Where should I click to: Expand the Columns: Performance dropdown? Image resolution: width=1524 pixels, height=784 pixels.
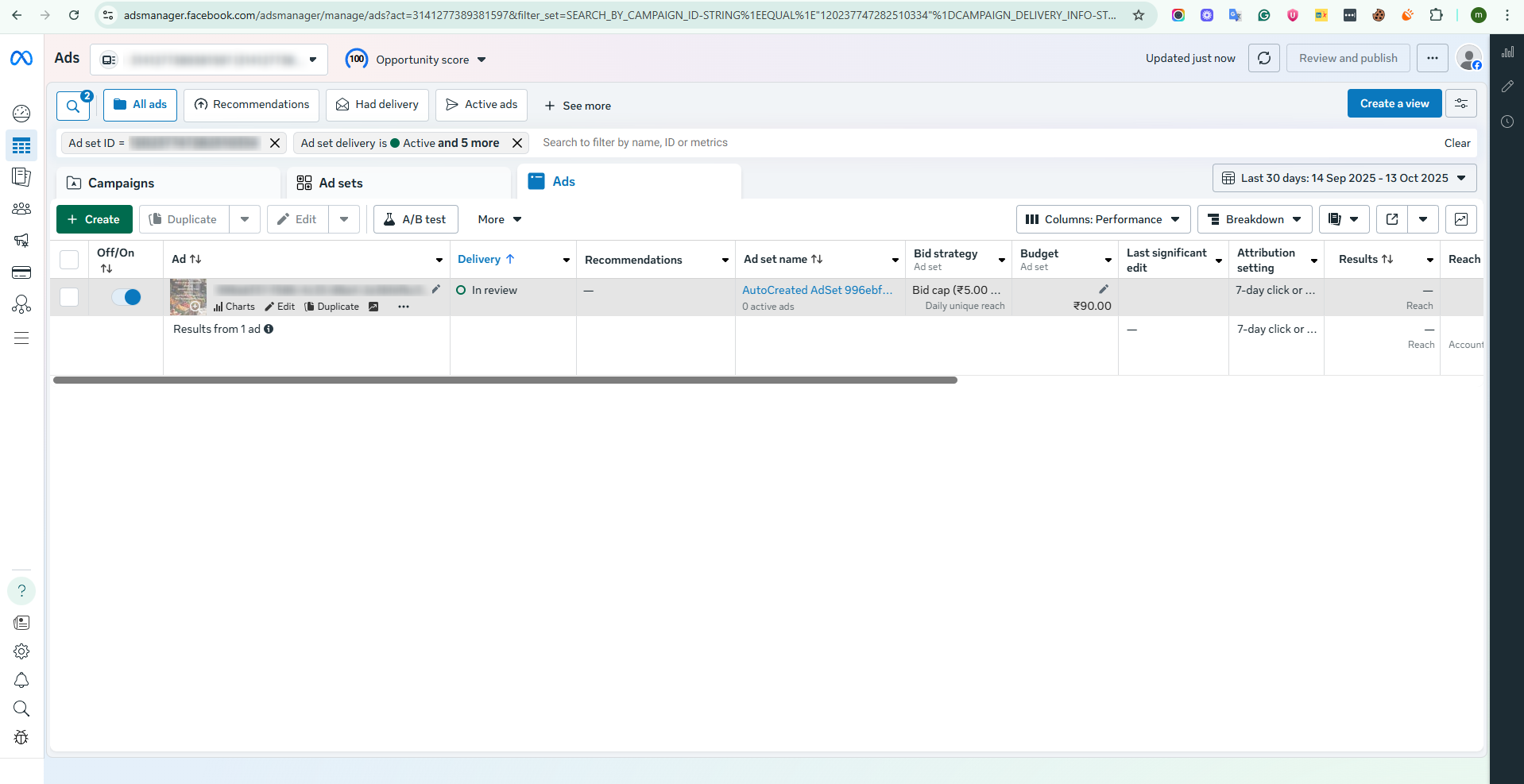click(1102, 219)
